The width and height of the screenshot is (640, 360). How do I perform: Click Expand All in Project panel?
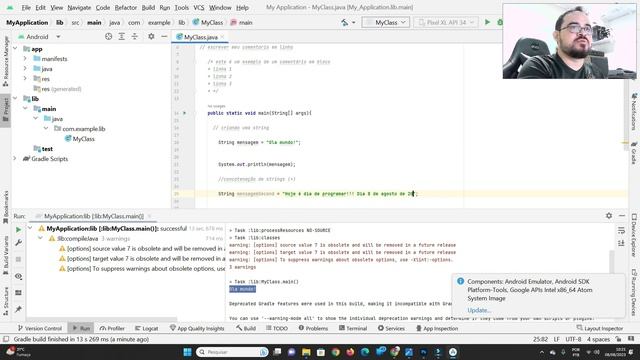[122, 36]
